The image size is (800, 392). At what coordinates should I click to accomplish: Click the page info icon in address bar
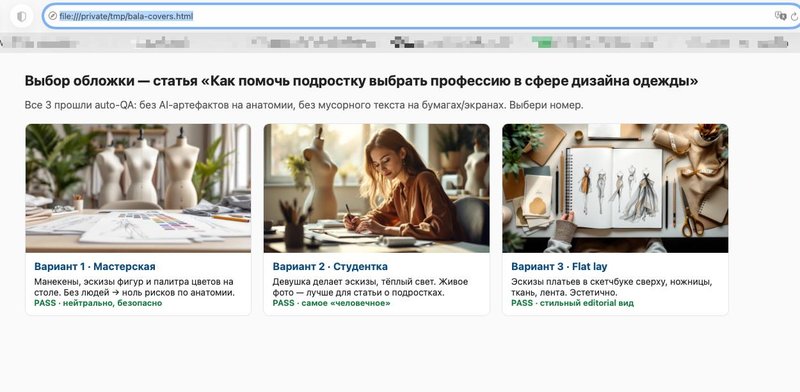click(52, 16)
